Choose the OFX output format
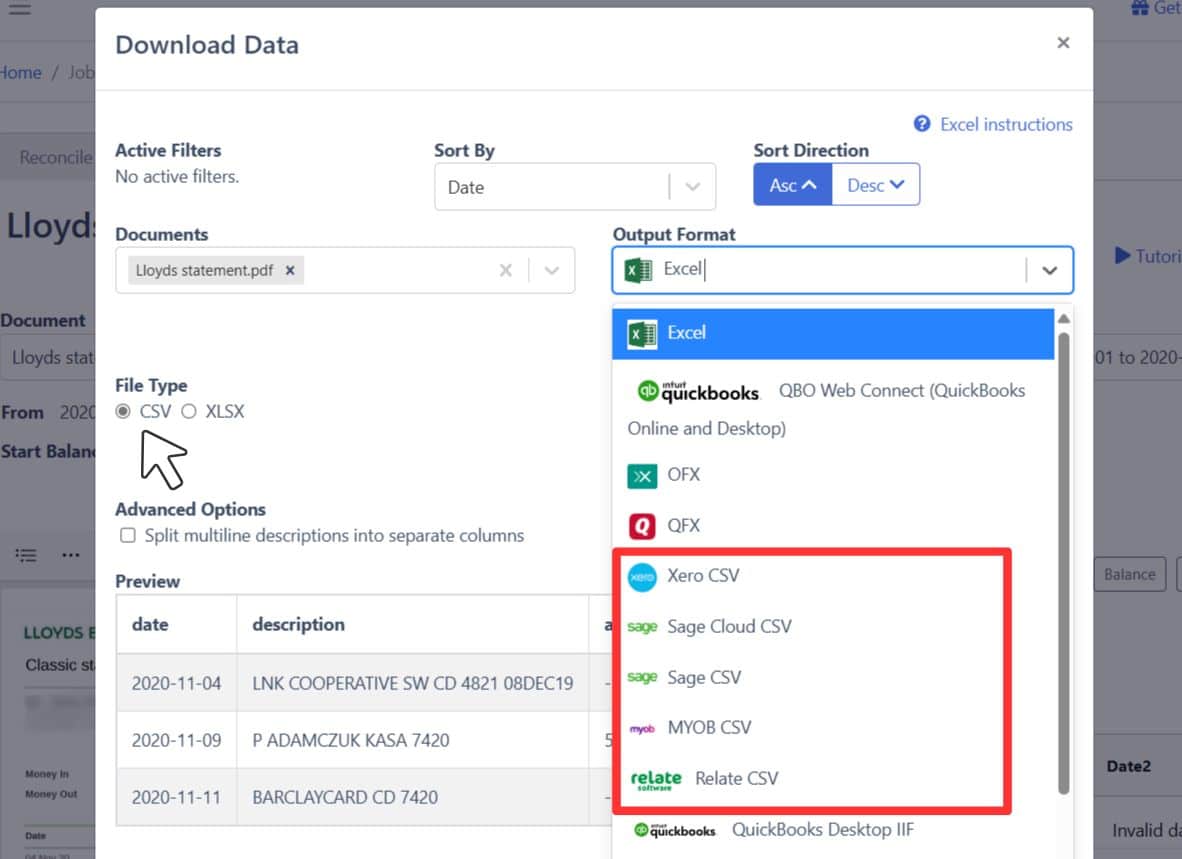 tap(833, 475)
